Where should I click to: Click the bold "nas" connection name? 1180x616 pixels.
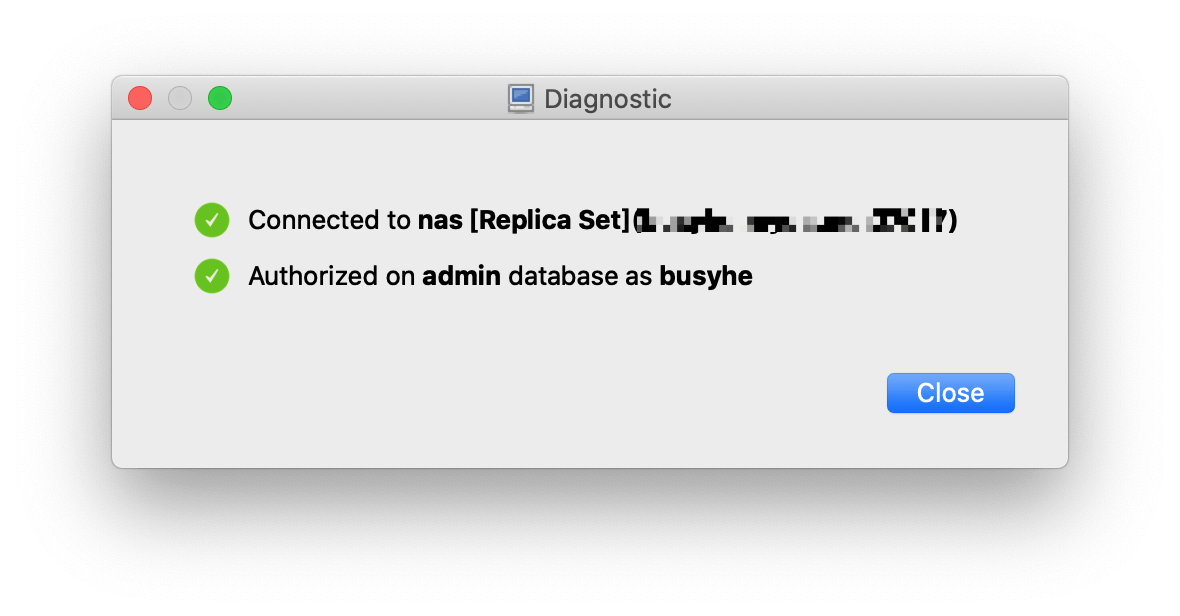click(440, 220)
